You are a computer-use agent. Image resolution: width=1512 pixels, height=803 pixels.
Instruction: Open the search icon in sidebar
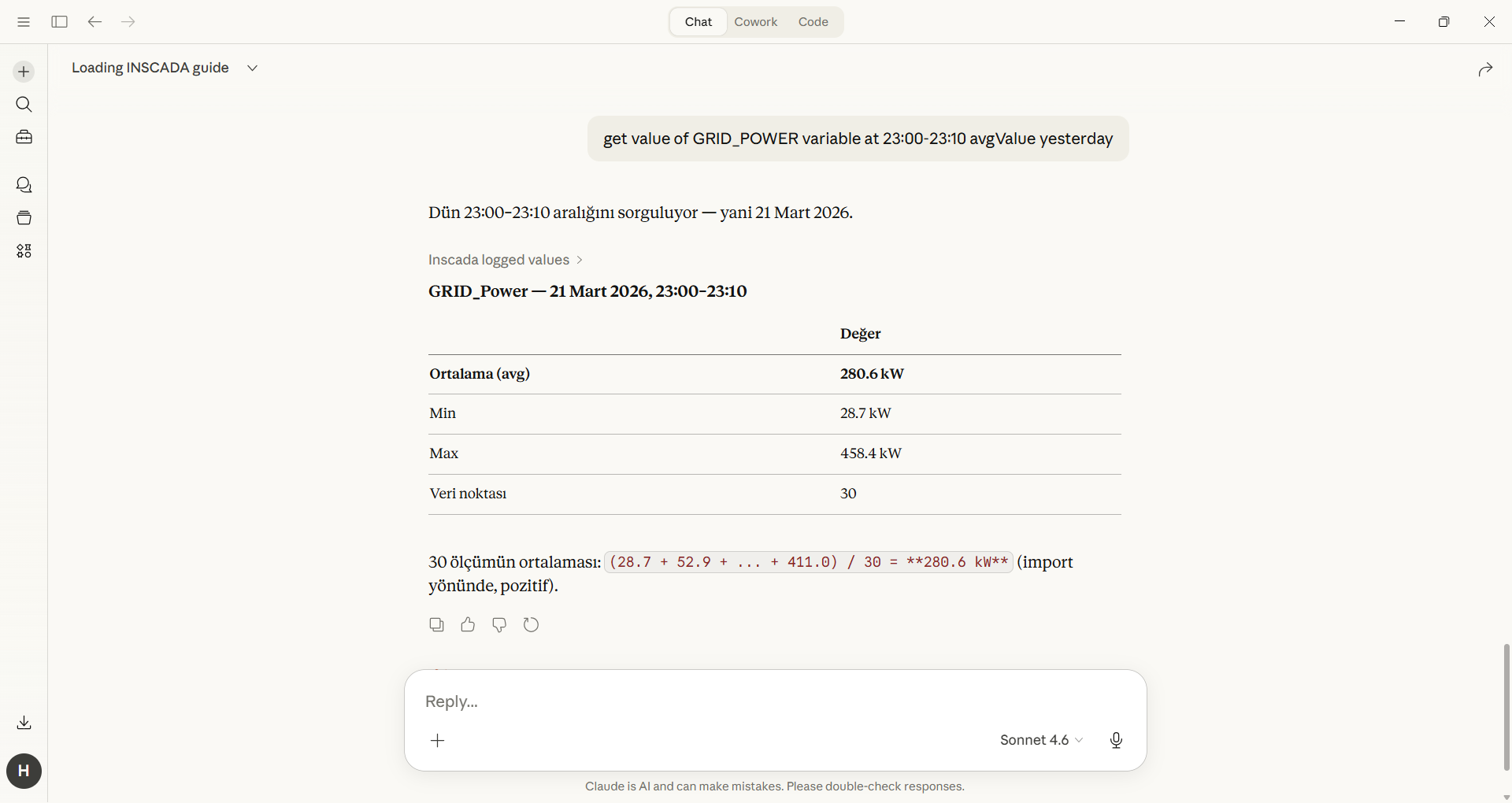coord(24,105)
